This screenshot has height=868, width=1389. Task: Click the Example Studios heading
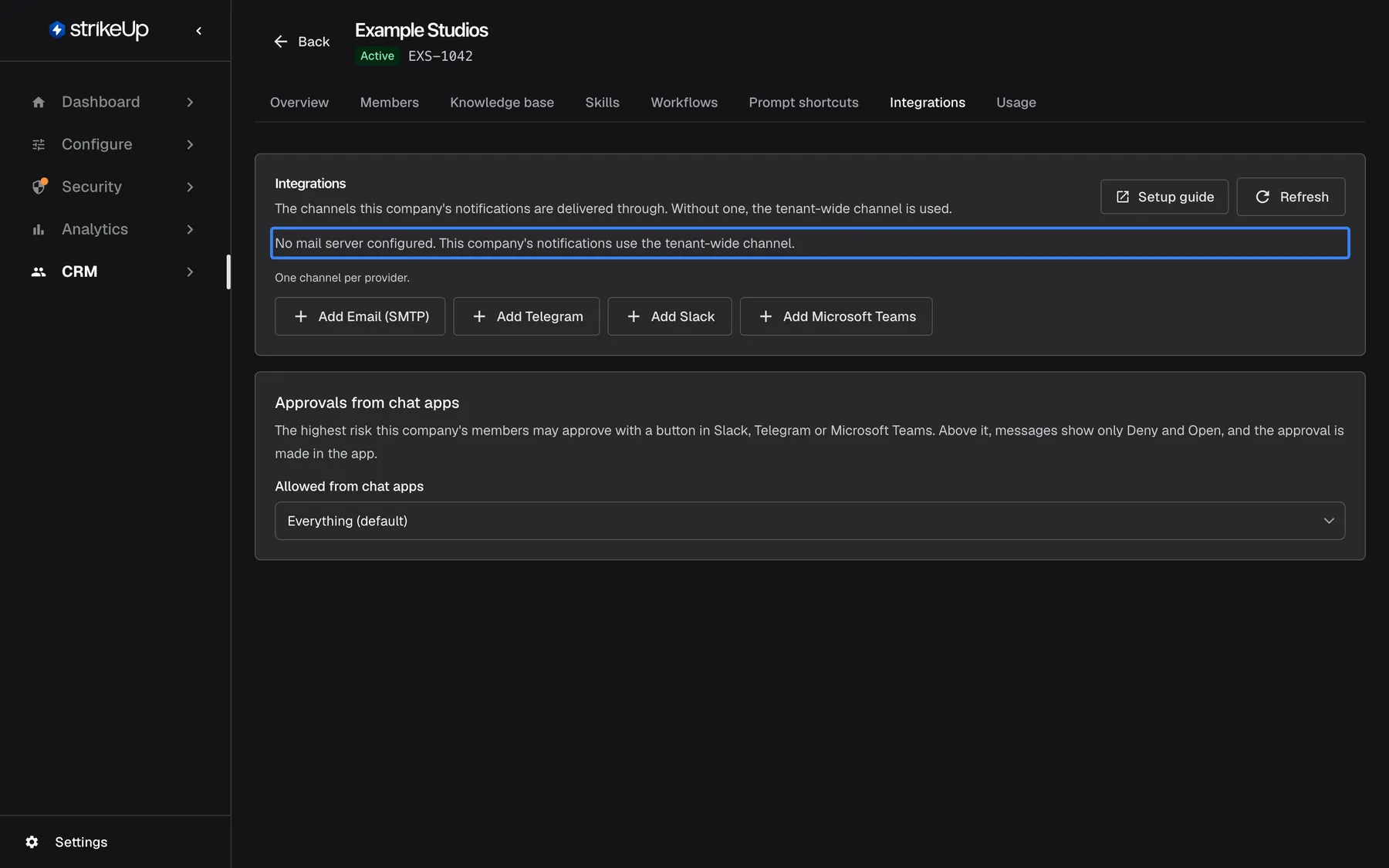point(421,30)
